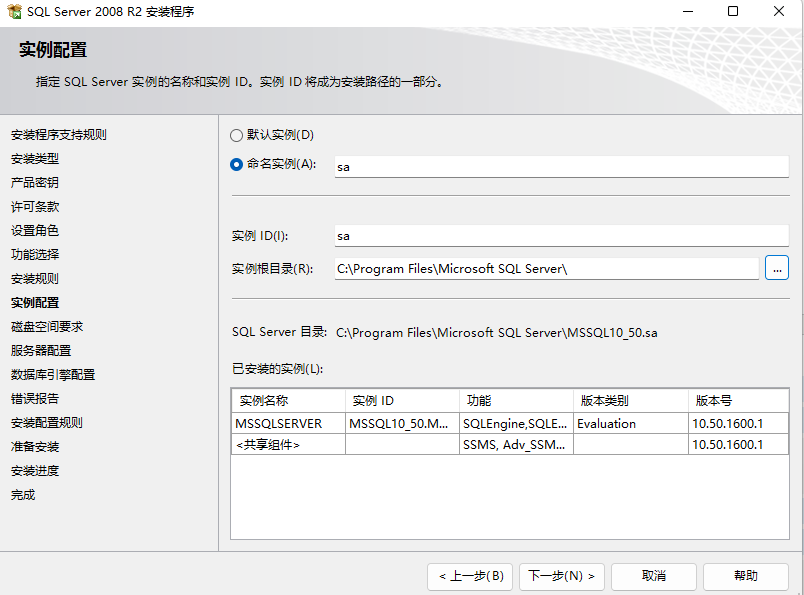Select the 默认实例(D) radio button
Image resolution: width=804 pixels, height=595 pixels.
pyautogui.click(x=236, y=135)
